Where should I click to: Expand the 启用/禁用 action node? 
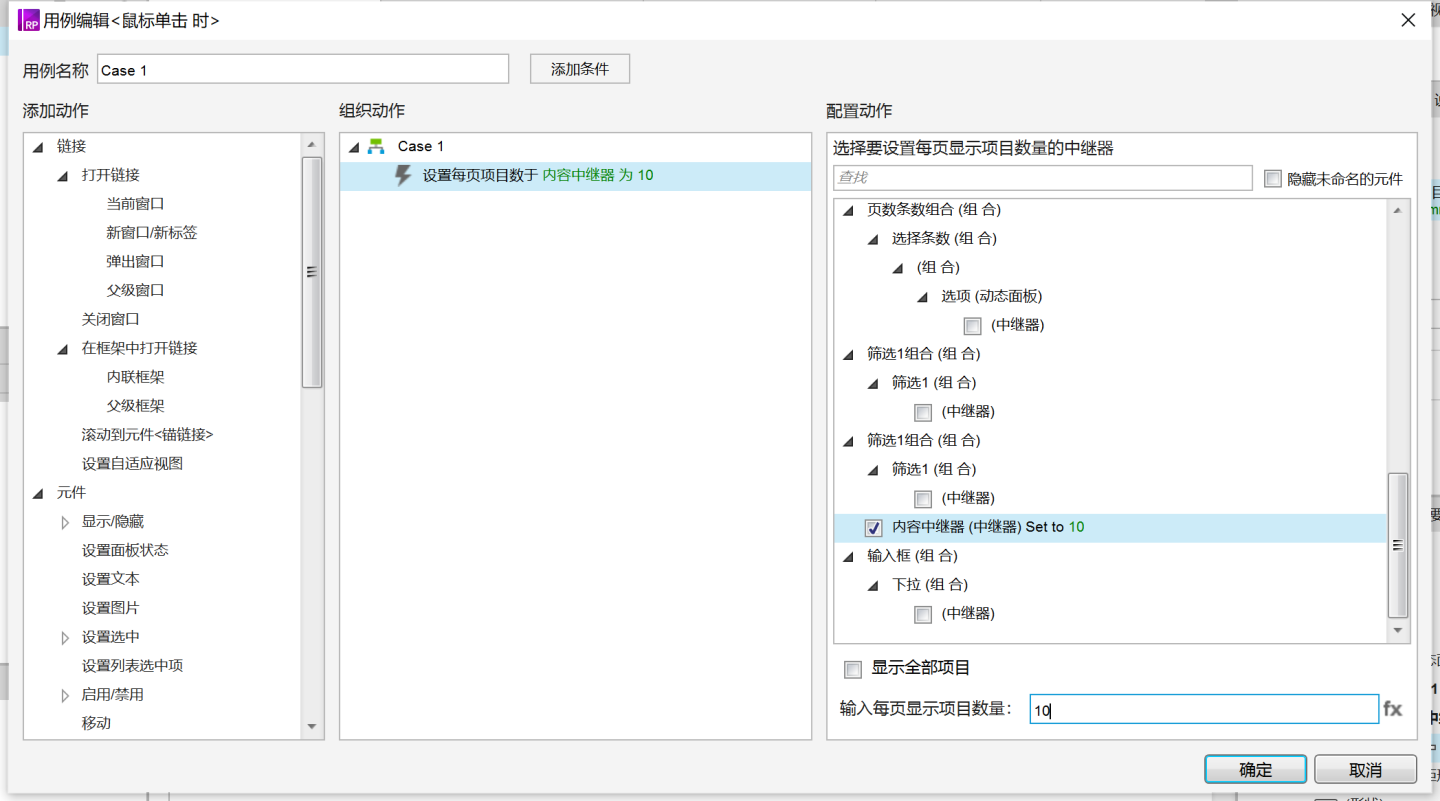click(x=65, y=696)
